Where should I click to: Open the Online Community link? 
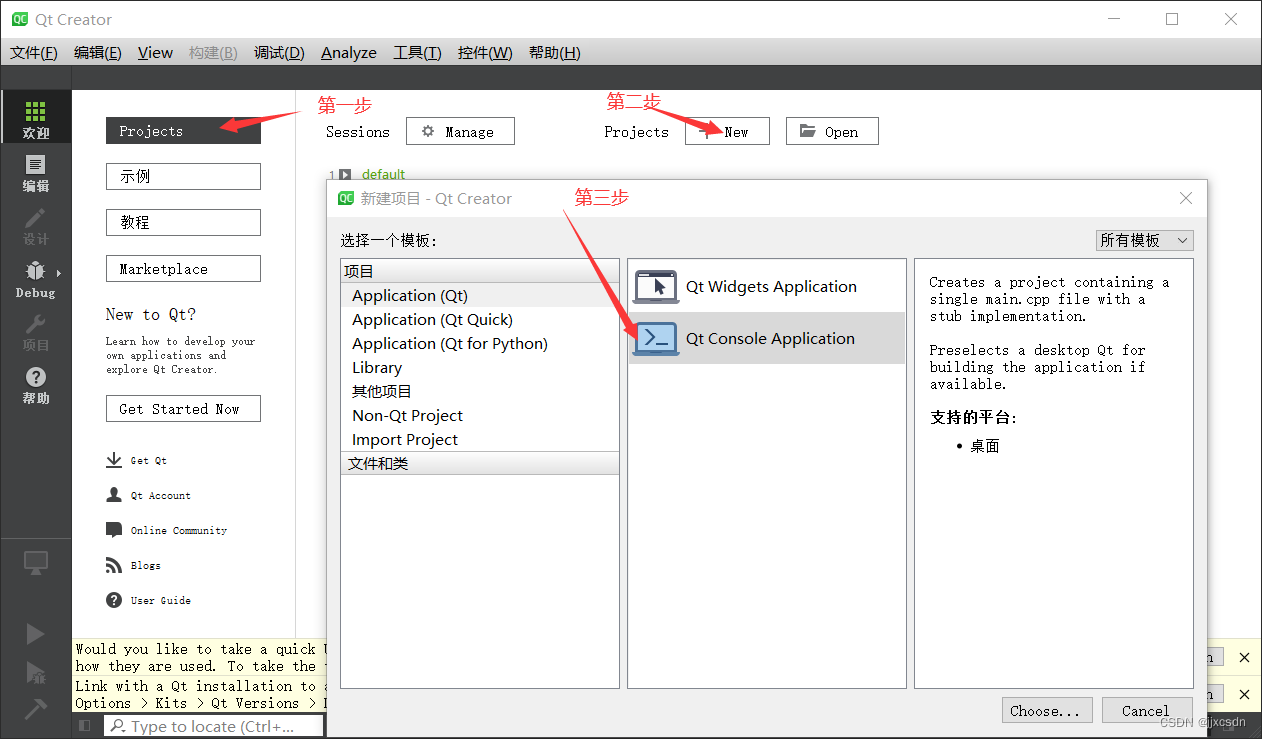[179, 531]
